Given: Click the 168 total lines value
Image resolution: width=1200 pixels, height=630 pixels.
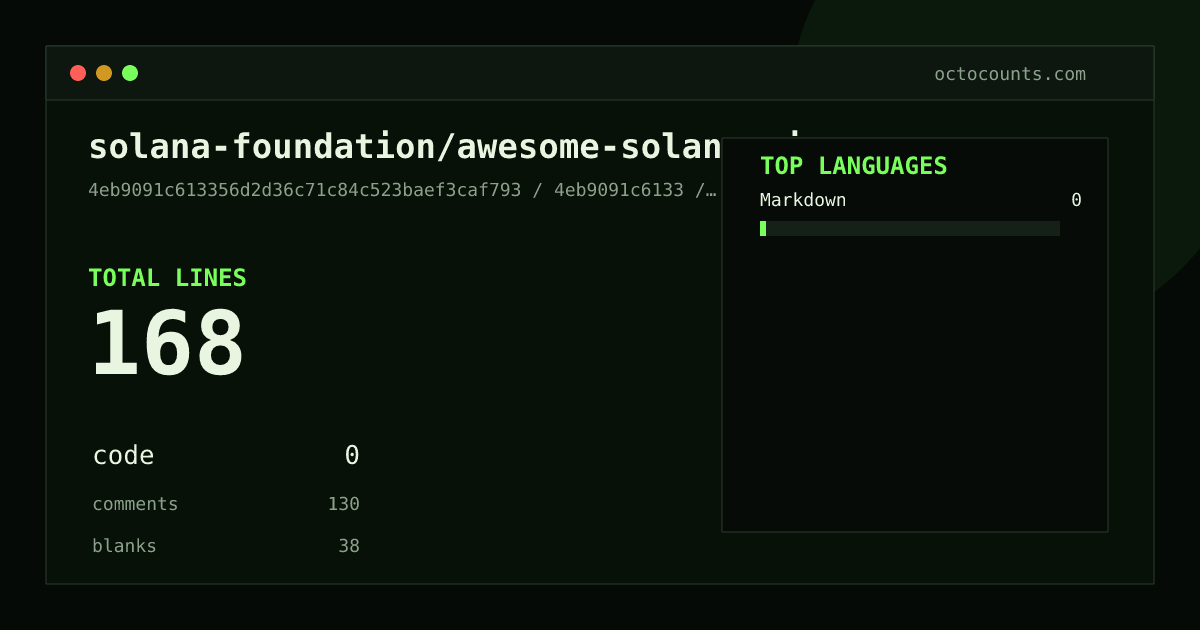Looking at the screenshot, I should pyautogui.click(x=168, y=343).
